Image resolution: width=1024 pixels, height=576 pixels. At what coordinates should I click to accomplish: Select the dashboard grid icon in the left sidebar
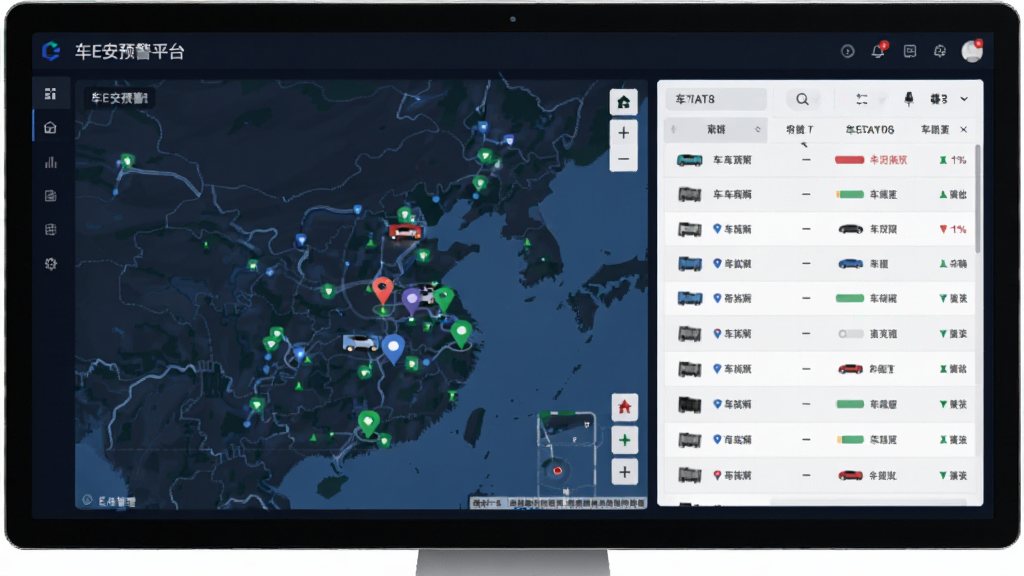(50, 94)
